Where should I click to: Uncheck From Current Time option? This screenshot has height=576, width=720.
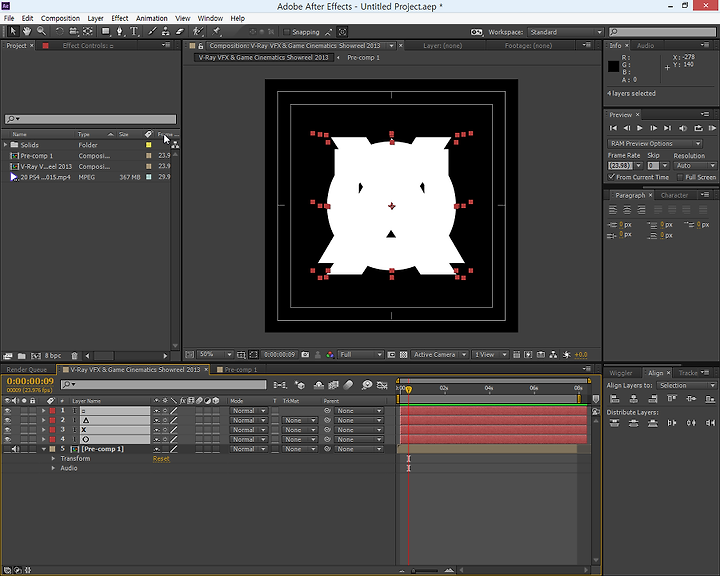pos(612,177)
